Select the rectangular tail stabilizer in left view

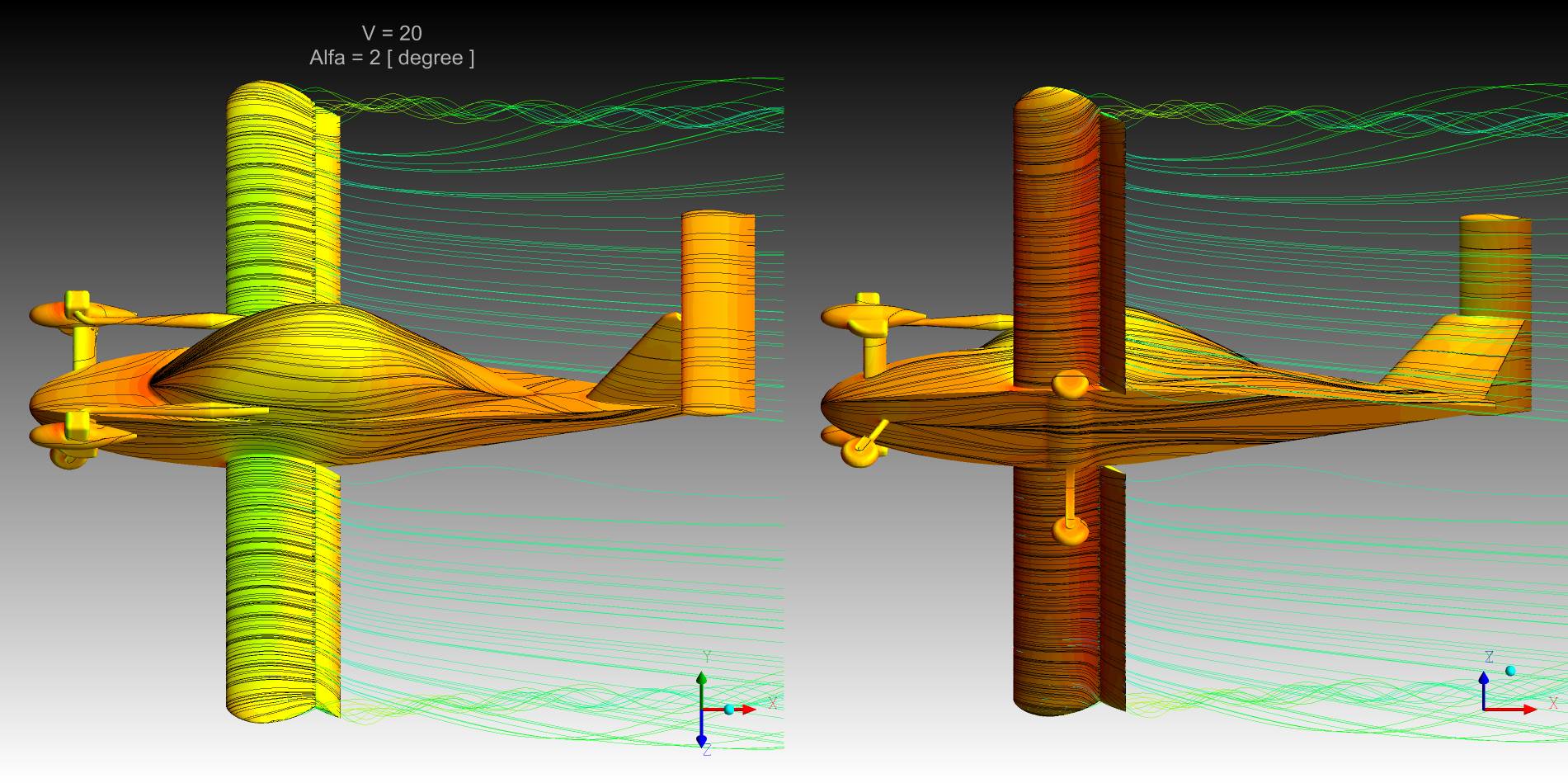tap(718, 314)
